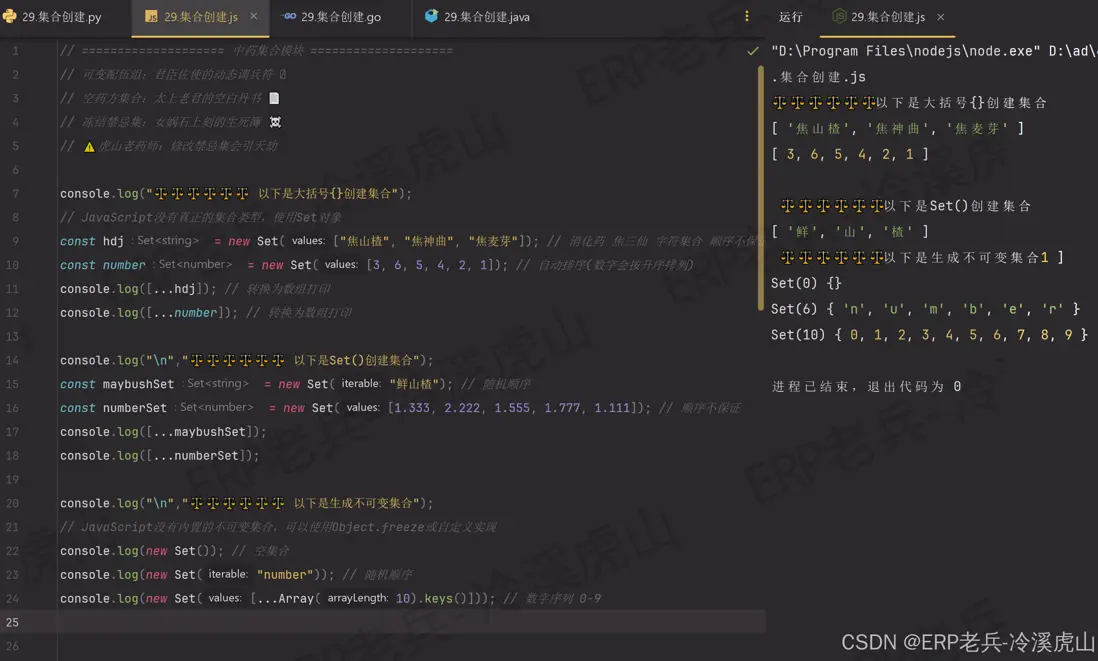The image size is (1098, 661).
Task: Click the JS file icon on editor tab
Action: tap(151, 17)
